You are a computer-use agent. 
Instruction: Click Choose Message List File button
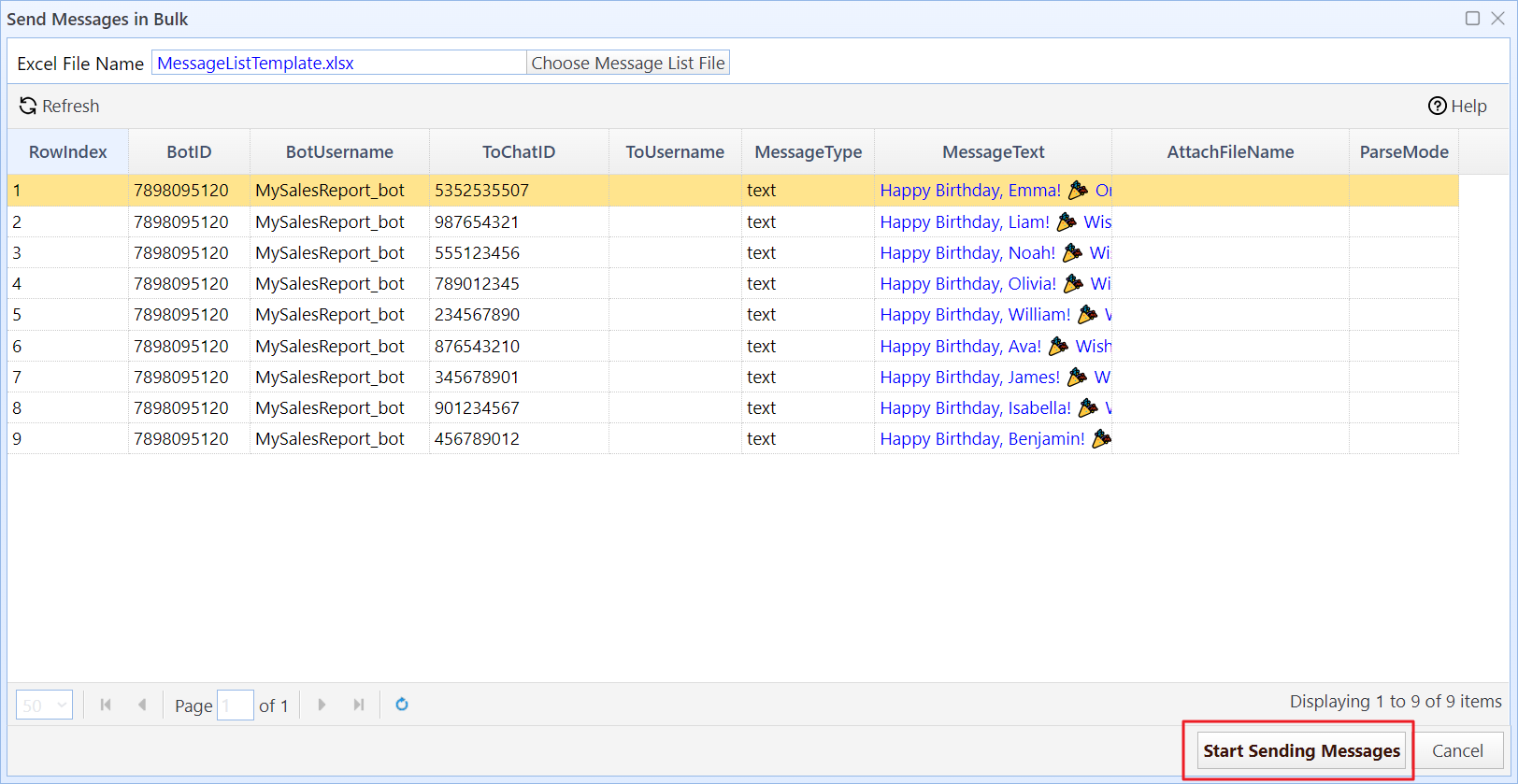(x=628, y=64)
